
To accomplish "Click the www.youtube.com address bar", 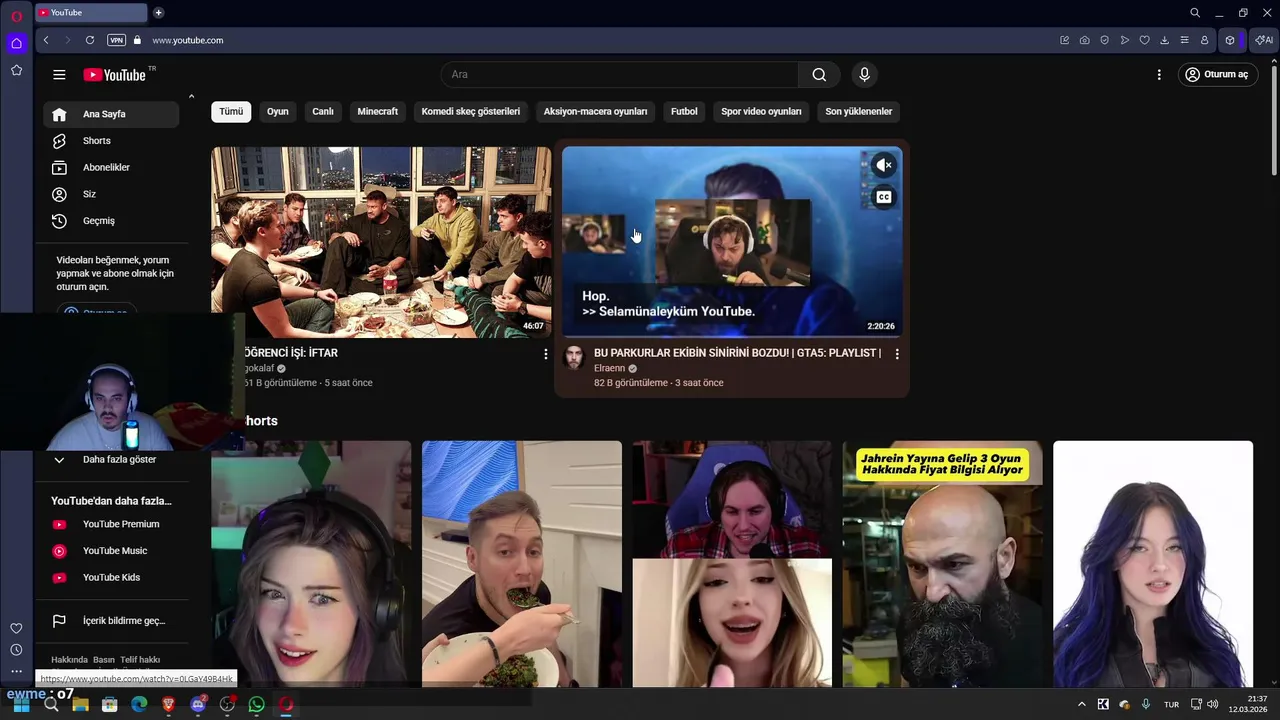I will (x=187, y=40).
